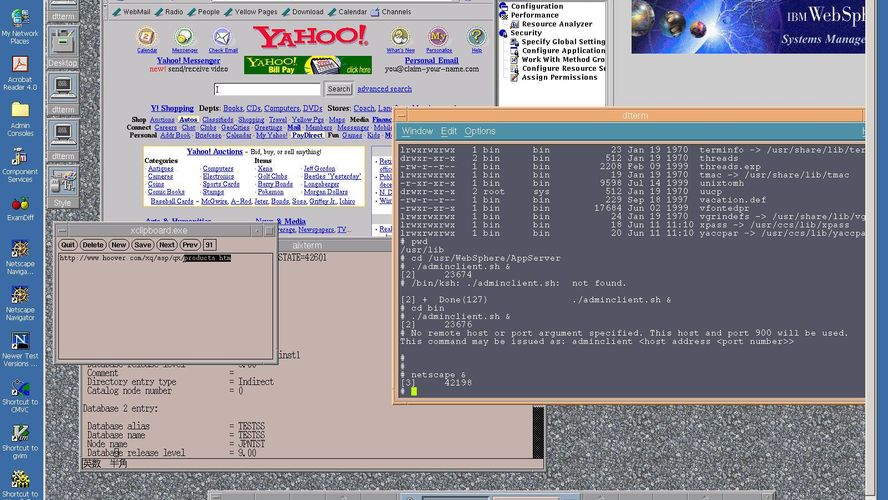
Task: Select Work With Method Groups item
Action: pos(563,59)
